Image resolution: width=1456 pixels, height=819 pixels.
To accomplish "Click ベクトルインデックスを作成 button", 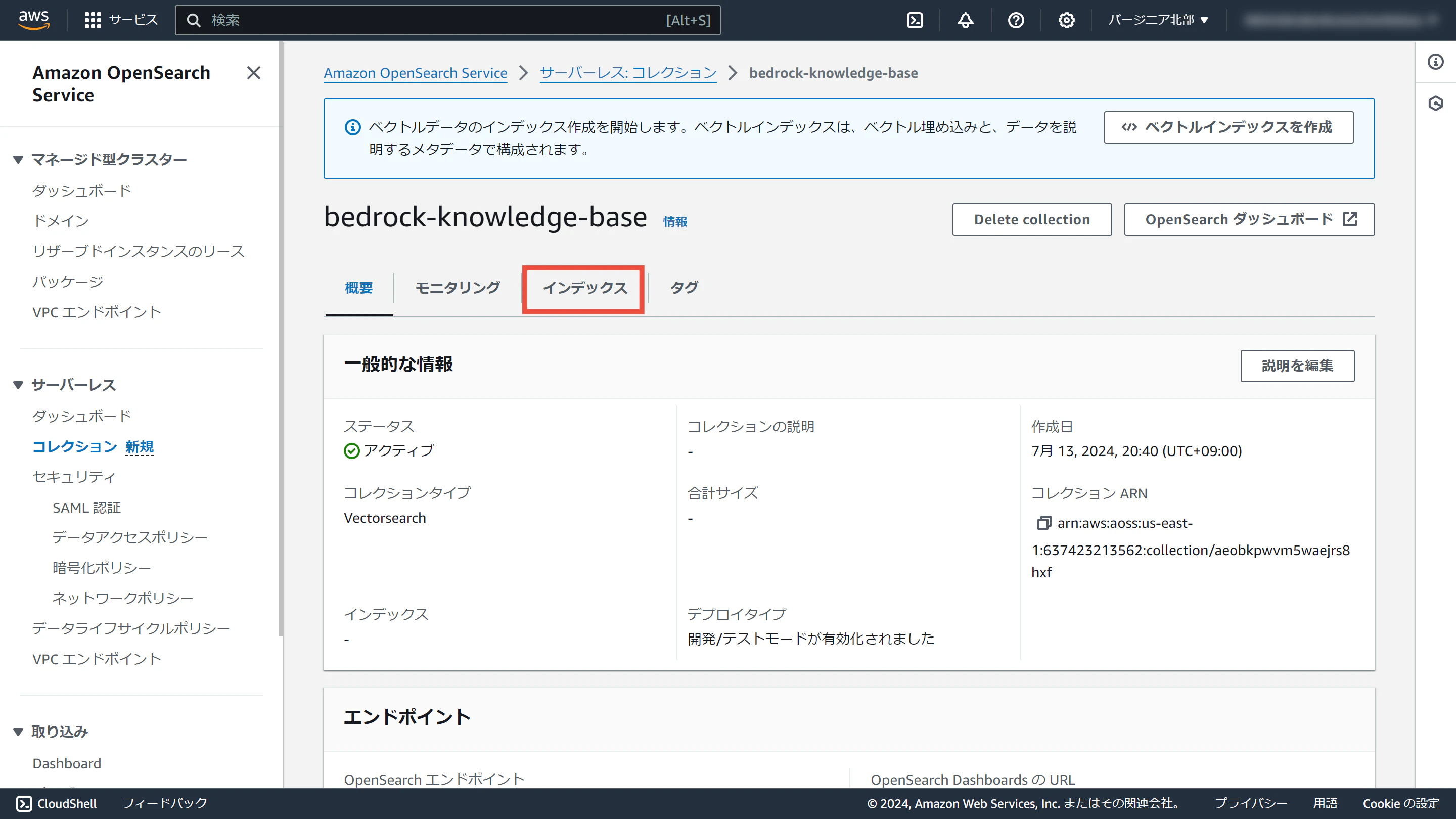I will pyautogui.click(x=1229, y=127).
